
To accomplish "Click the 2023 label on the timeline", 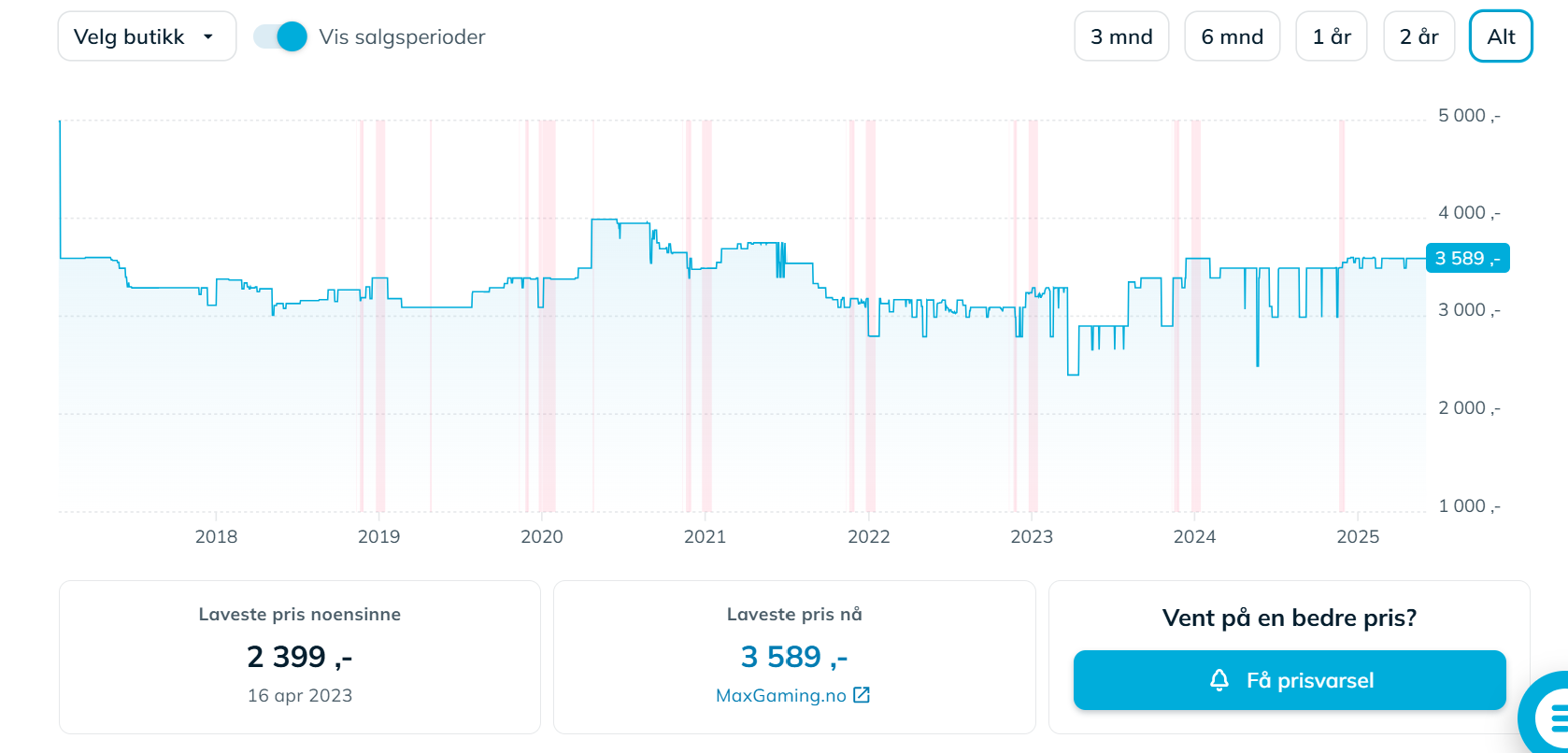I will (1032, 536).
